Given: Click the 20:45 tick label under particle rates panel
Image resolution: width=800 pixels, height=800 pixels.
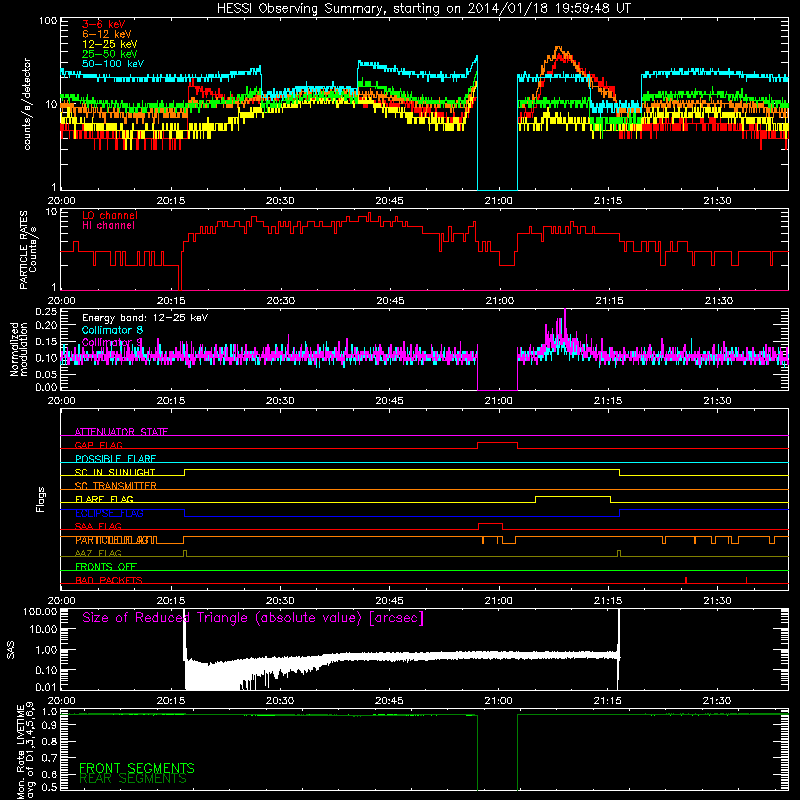Looking at the screenshot, I should 390,301.
